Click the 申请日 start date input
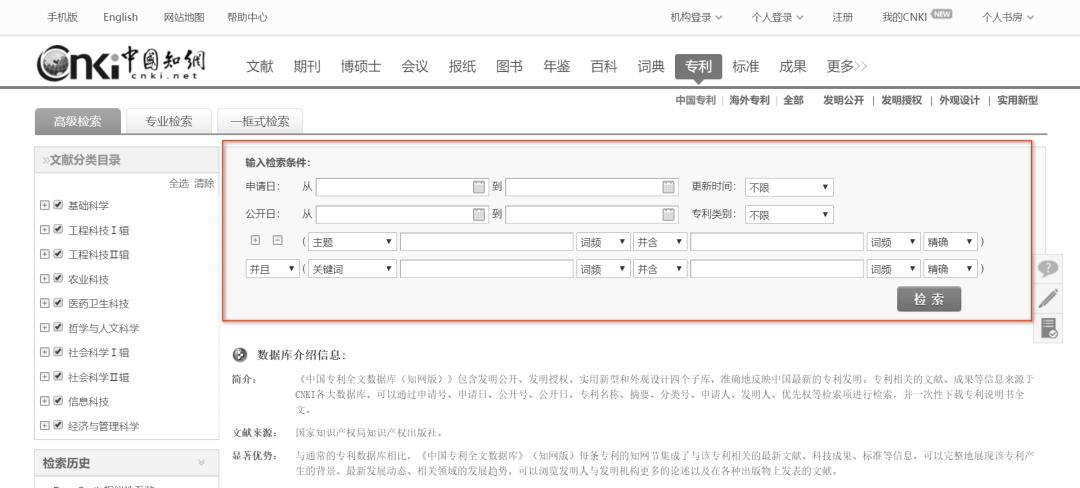This screenshot has width=1080, height=488. (402, 187)
